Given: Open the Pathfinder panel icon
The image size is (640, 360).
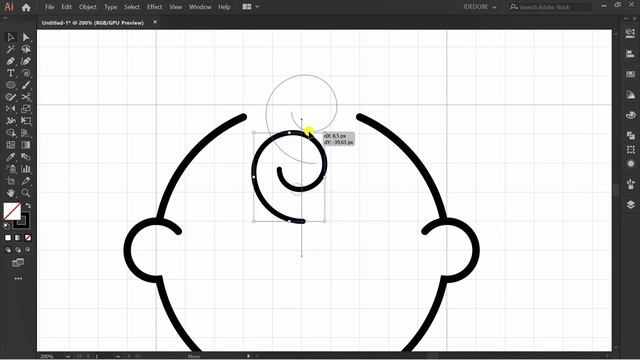Looking at the screenshot, I should [x=631, y=135].
